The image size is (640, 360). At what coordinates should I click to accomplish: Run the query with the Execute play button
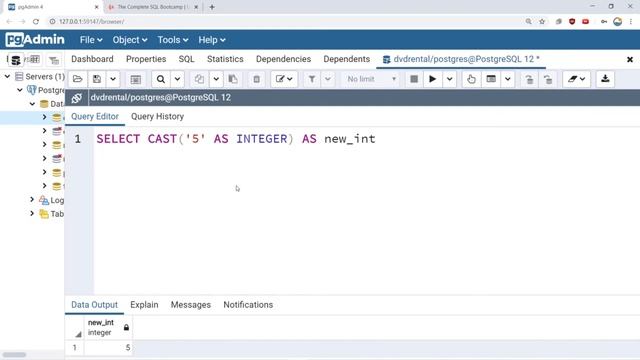tap(432, 79)
